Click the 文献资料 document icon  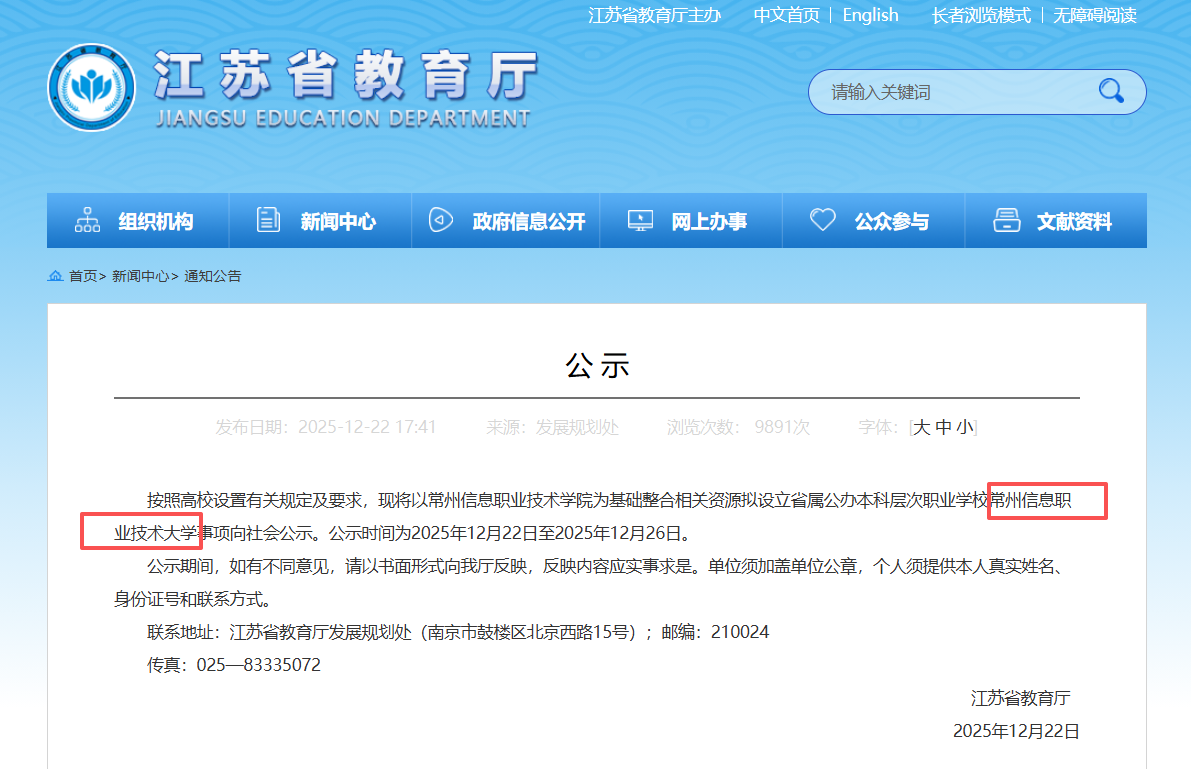click(x=1006, y=218)
